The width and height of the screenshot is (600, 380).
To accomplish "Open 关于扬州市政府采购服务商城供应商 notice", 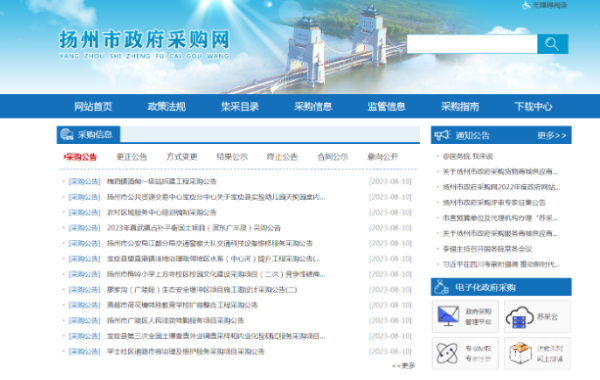I will coord(500,233).
